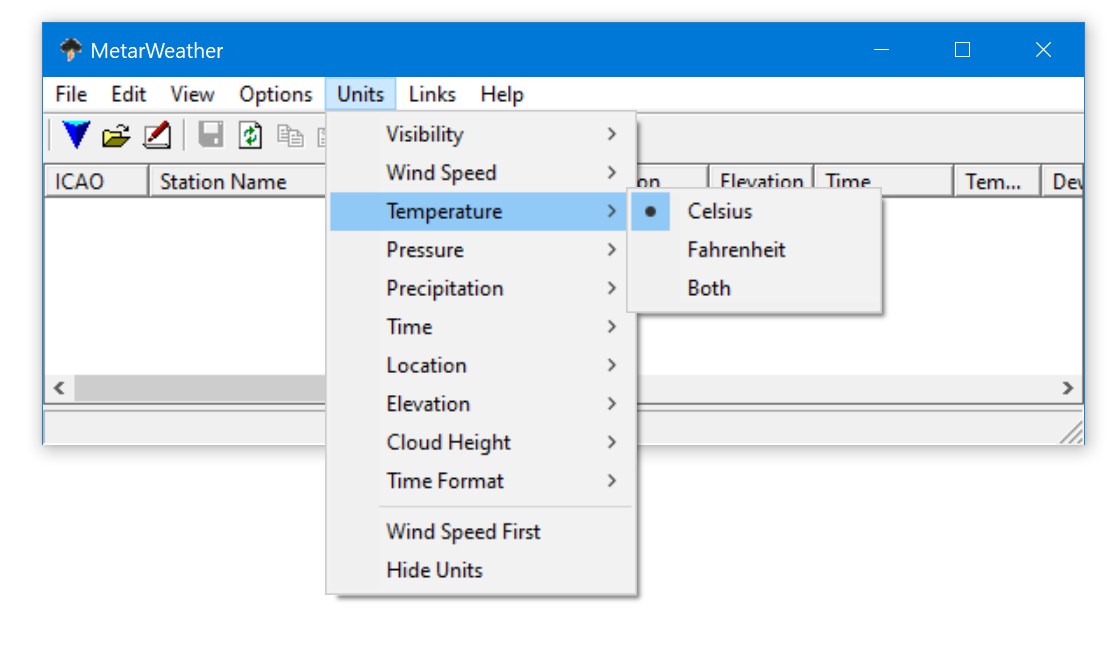Click the MetarWeather title bar app icon

[x=70, y=50]
